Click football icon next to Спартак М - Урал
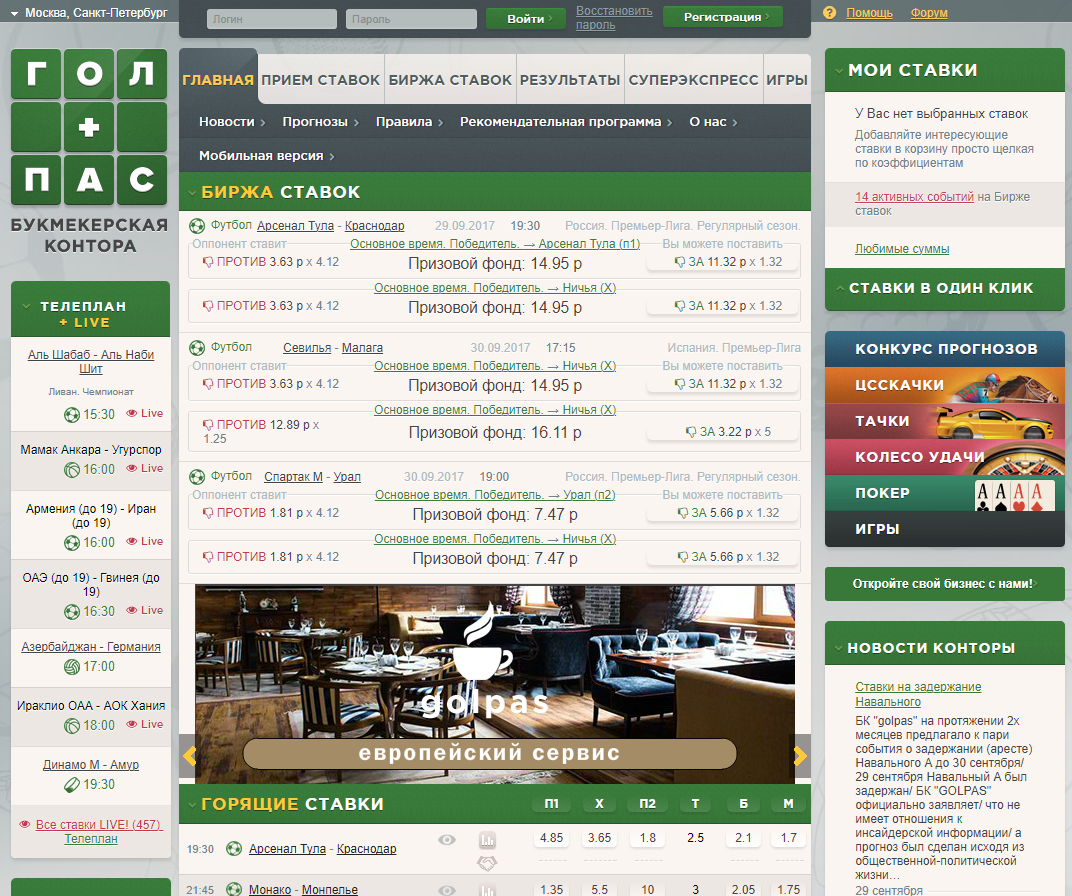The width and height of the screenshot is (1072, 896). coord(197,476)
